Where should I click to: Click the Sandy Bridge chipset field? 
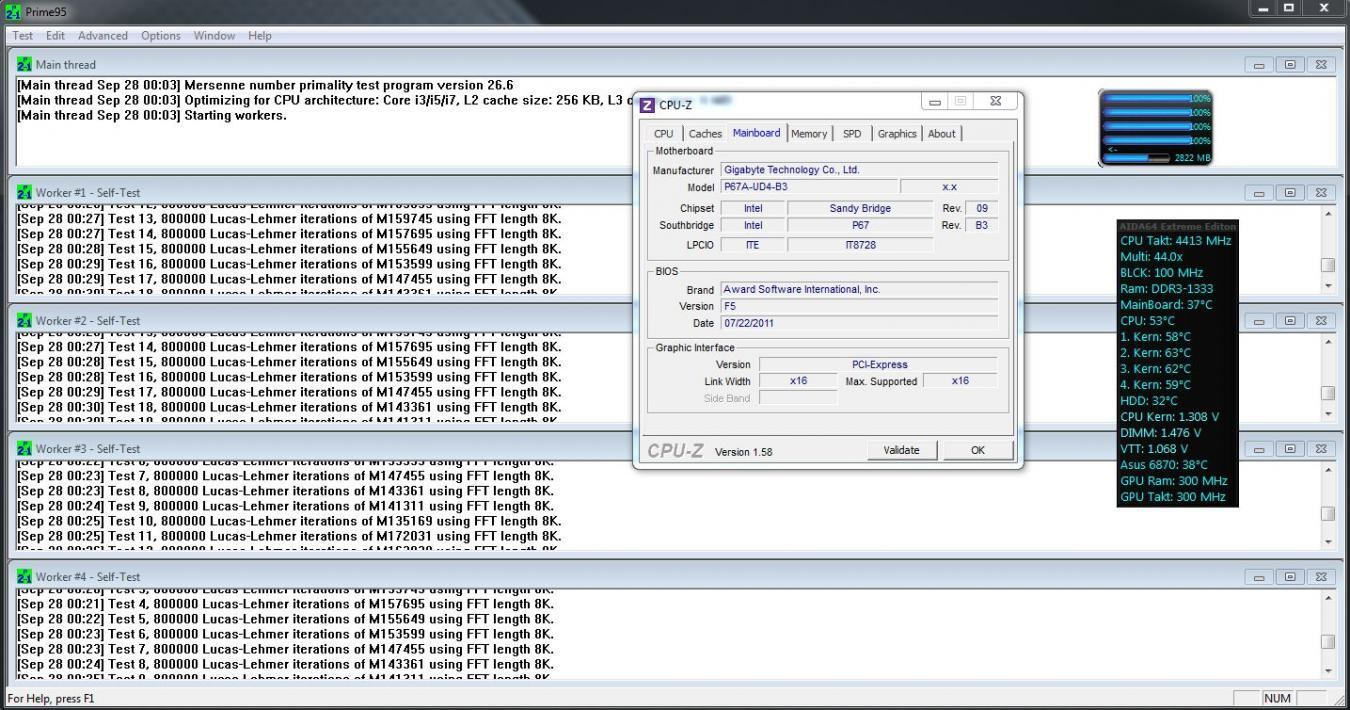[x=860, y=208]
